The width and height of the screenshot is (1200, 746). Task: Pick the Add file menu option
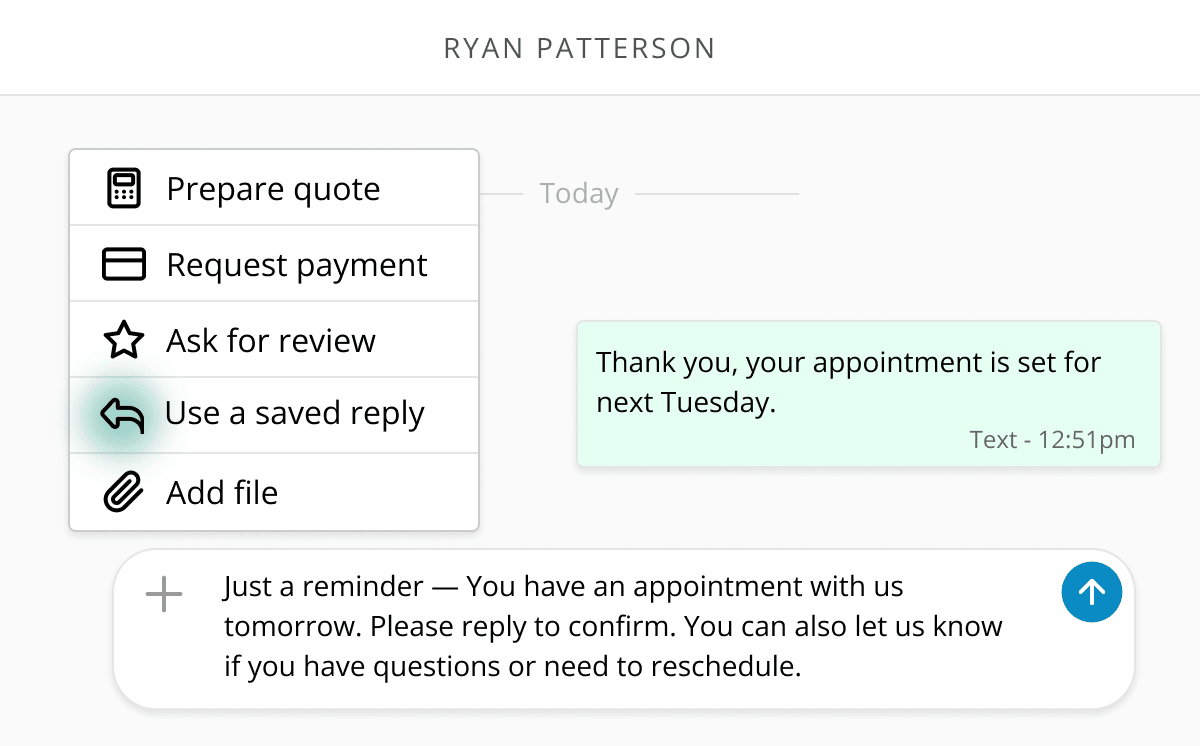(x=274, y=492)
